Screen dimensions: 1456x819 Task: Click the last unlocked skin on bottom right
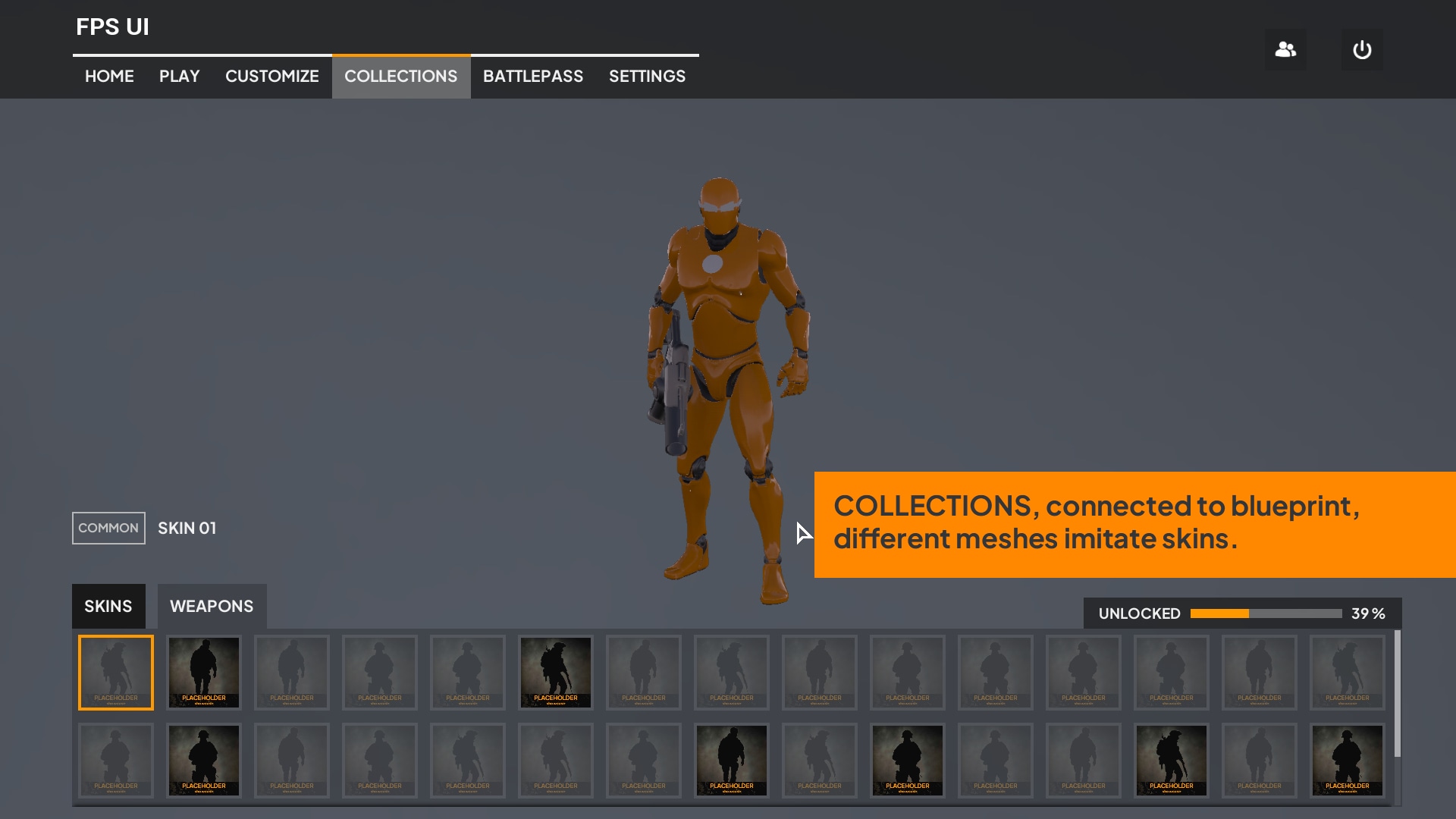click(1347, 761)
